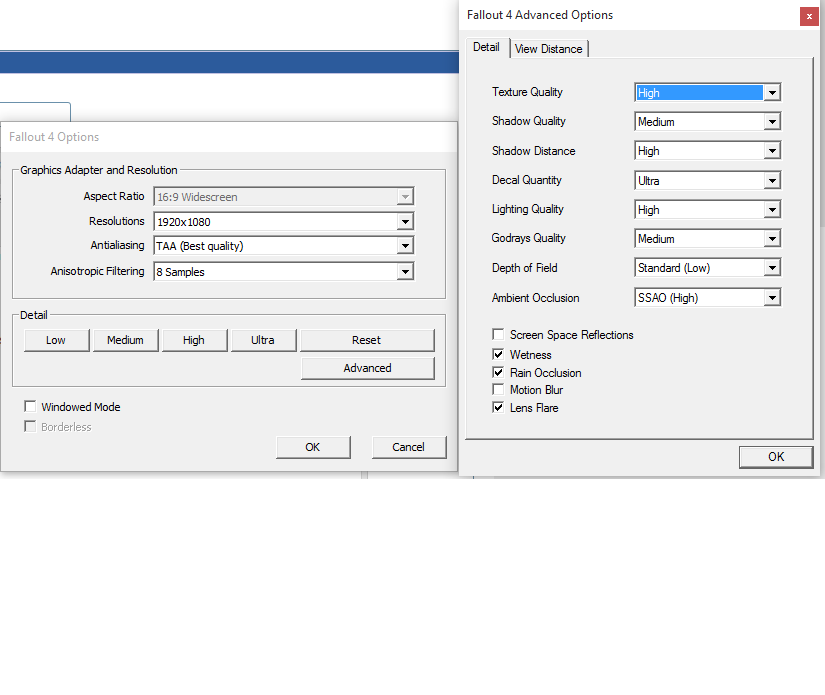Viewport: 825px width, 695px height.
Task: Confirm Advanced Options with its OK button
Action: coord(776,457)
